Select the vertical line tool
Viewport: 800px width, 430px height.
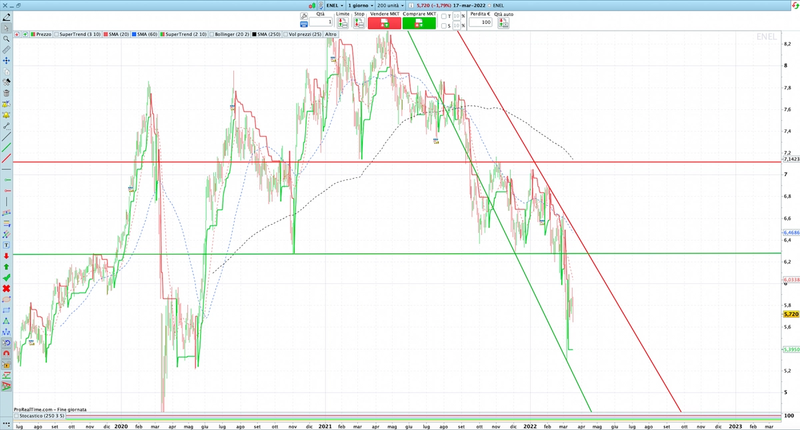coord(6,201)
